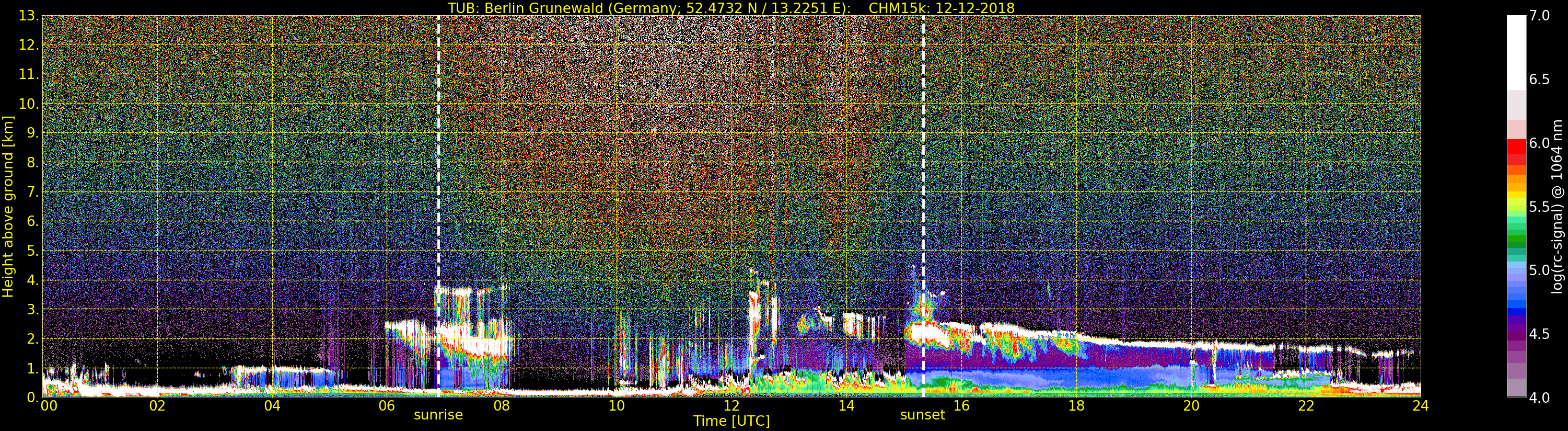Click the 'log(rc-signal) @ 1064 nm' colorbar label

coord(1558,206)
